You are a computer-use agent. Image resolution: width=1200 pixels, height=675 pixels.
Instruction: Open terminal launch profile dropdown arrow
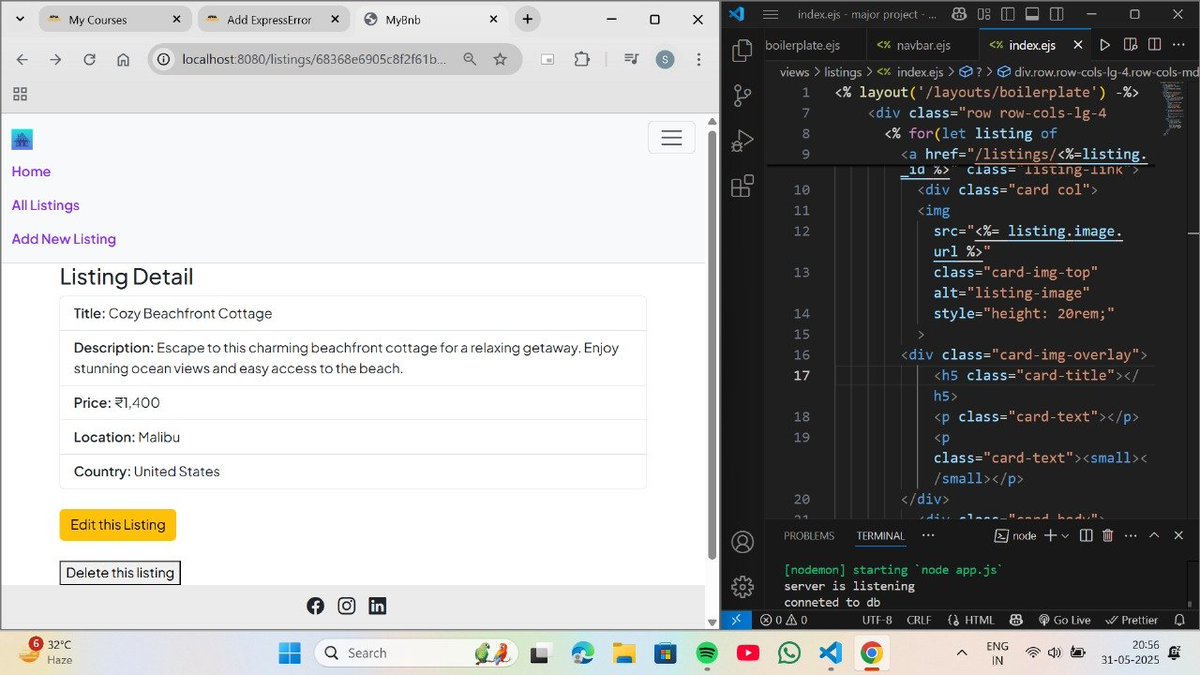click(1064, 537)
